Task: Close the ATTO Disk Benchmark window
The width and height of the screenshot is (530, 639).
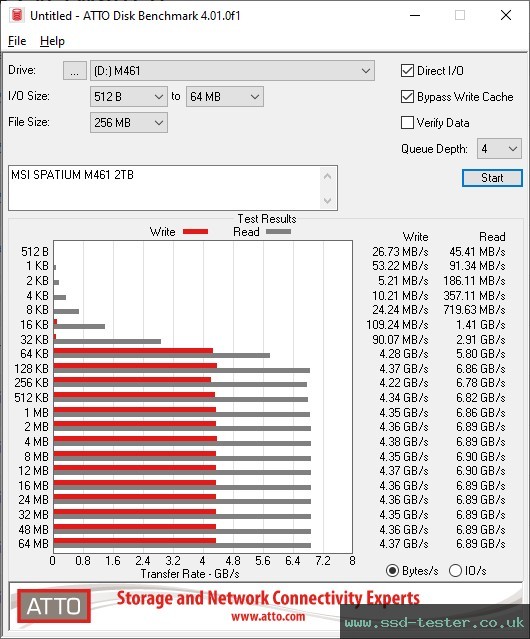Action: click(x=506, y=15)
